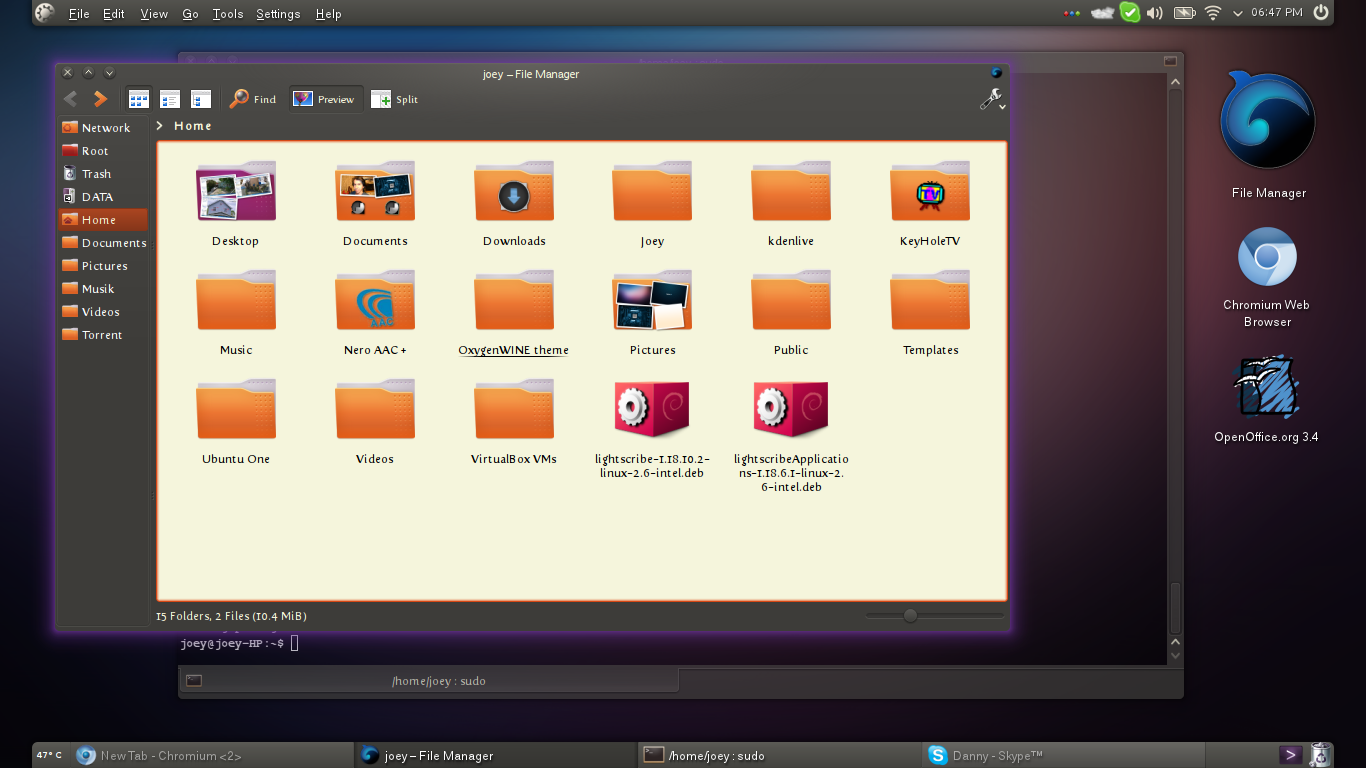Image resolution: width=1366 pixels, height=768 pixels.
Task: Open the Wi-Fi network tray icon
Action: coord(1213,13)
